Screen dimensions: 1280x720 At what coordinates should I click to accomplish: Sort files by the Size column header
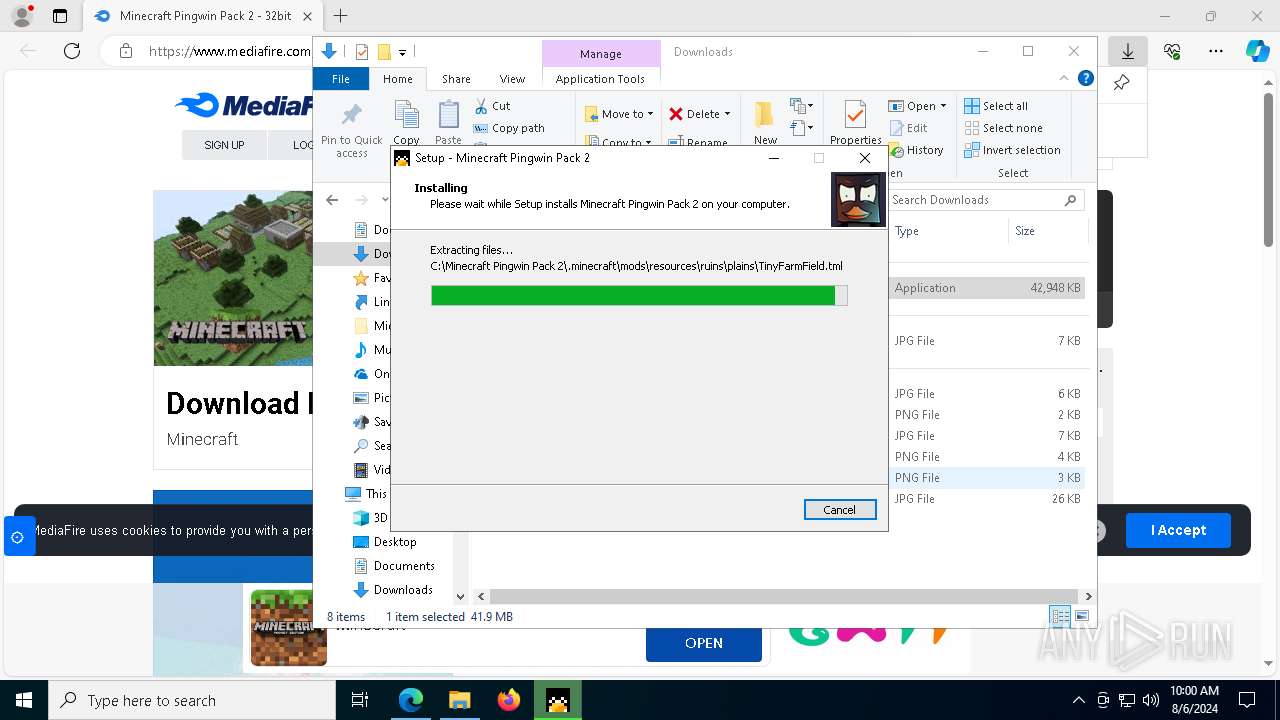1048,231
